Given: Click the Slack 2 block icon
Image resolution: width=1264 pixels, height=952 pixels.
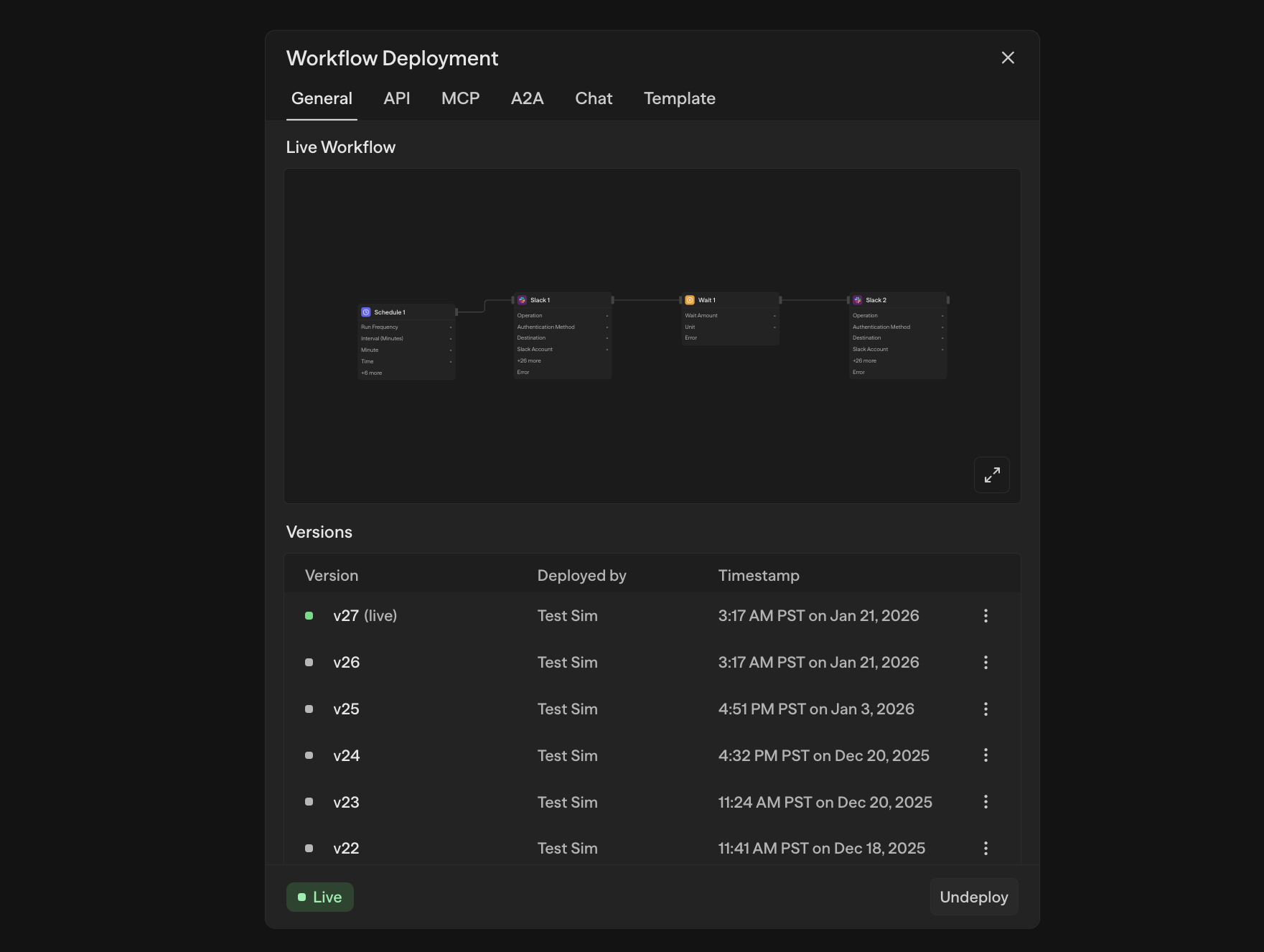Looking at the screenshot, I should click(x=858, y=300).
